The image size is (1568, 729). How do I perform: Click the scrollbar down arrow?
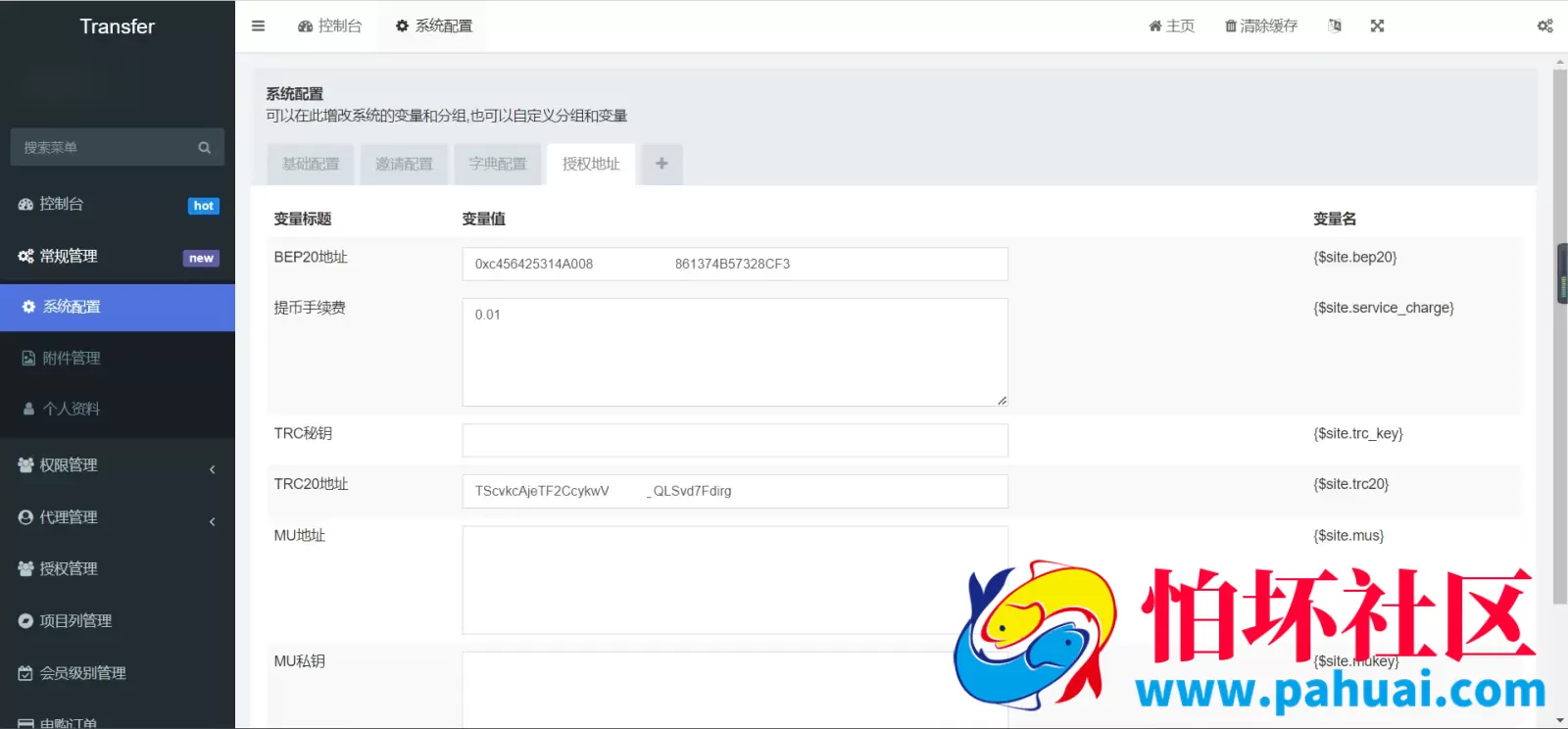point(1560,720)
